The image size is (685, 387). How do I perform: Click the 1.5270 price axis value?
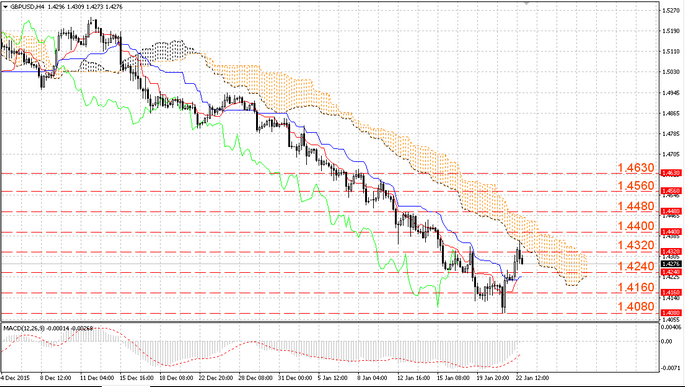pos(671,10)
